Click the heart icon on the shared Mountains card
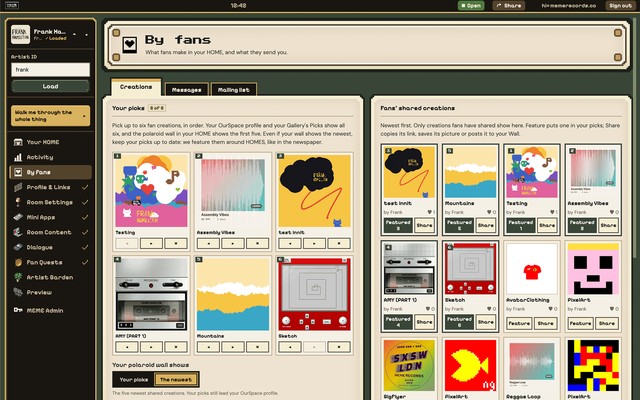The height and width of the screenshot is (400, 640). point(489,212)
